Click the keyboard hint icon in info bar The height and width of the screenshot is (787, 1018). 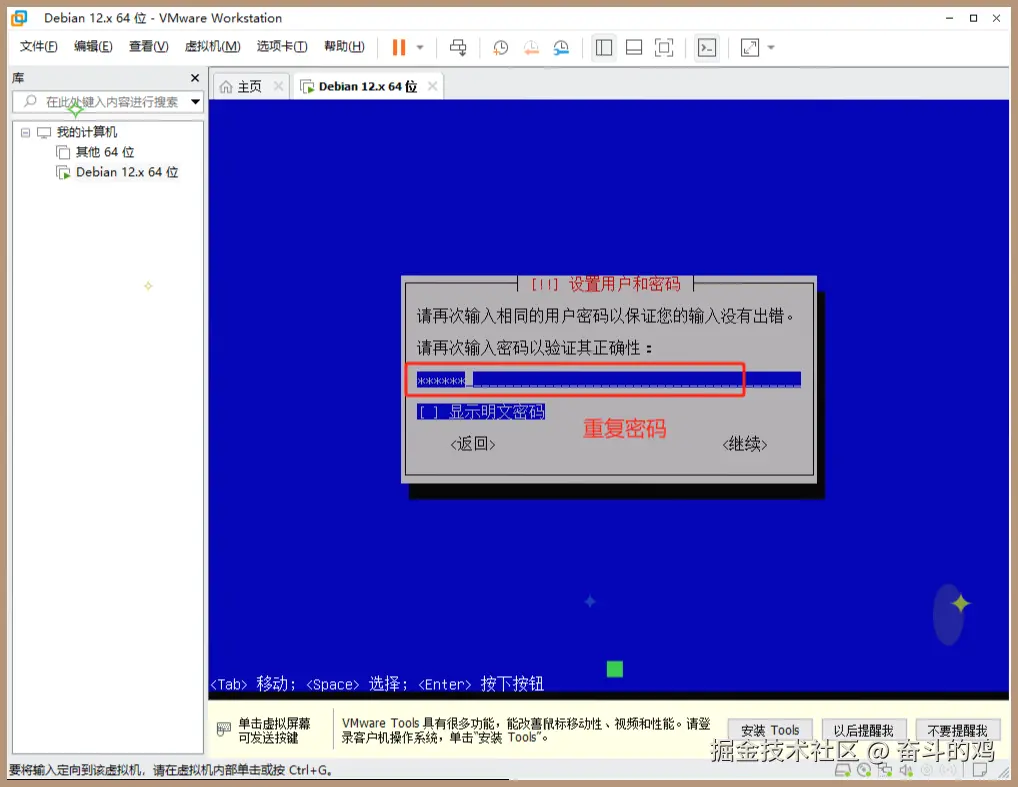tap(223, 729)
